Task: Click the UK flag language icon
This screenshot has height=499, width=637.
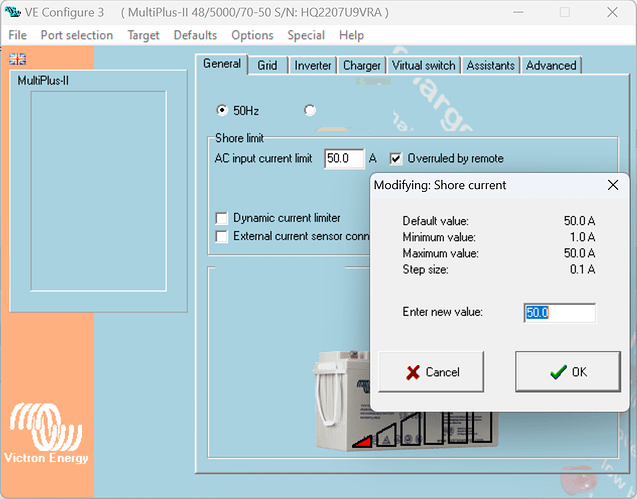Action: pos(17,59)
